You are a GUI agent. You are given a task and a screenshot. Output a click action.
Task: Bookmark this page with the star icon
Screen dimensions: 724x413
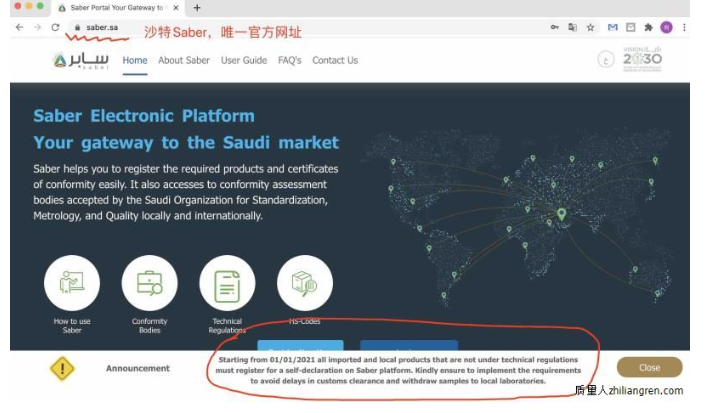pos(591,27)
